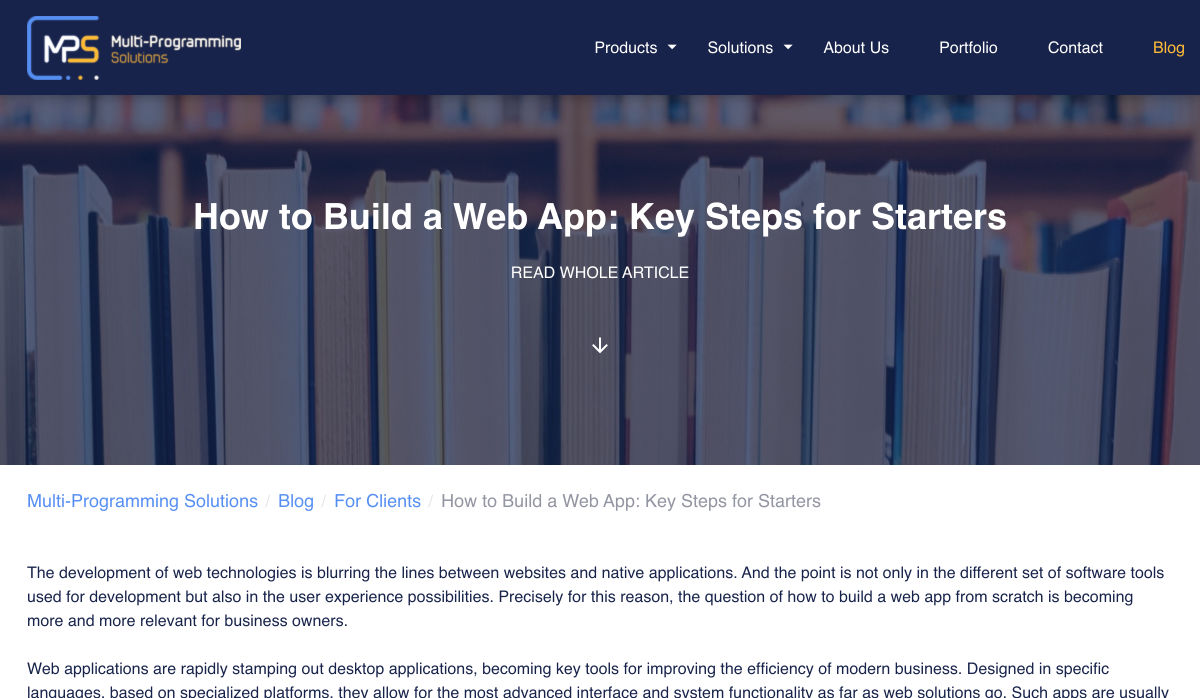Open the Blog breadcrumb link
The width and height of the screenshot is (1200, 698).
(296, 501)
